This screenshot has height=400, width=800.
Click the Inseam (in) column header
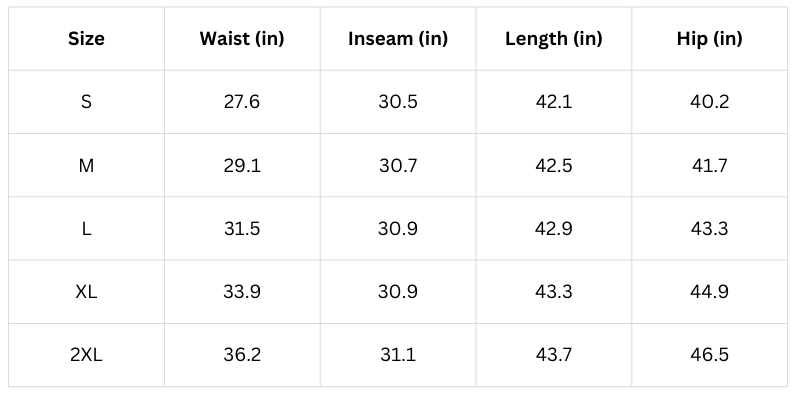click(398, 39)
